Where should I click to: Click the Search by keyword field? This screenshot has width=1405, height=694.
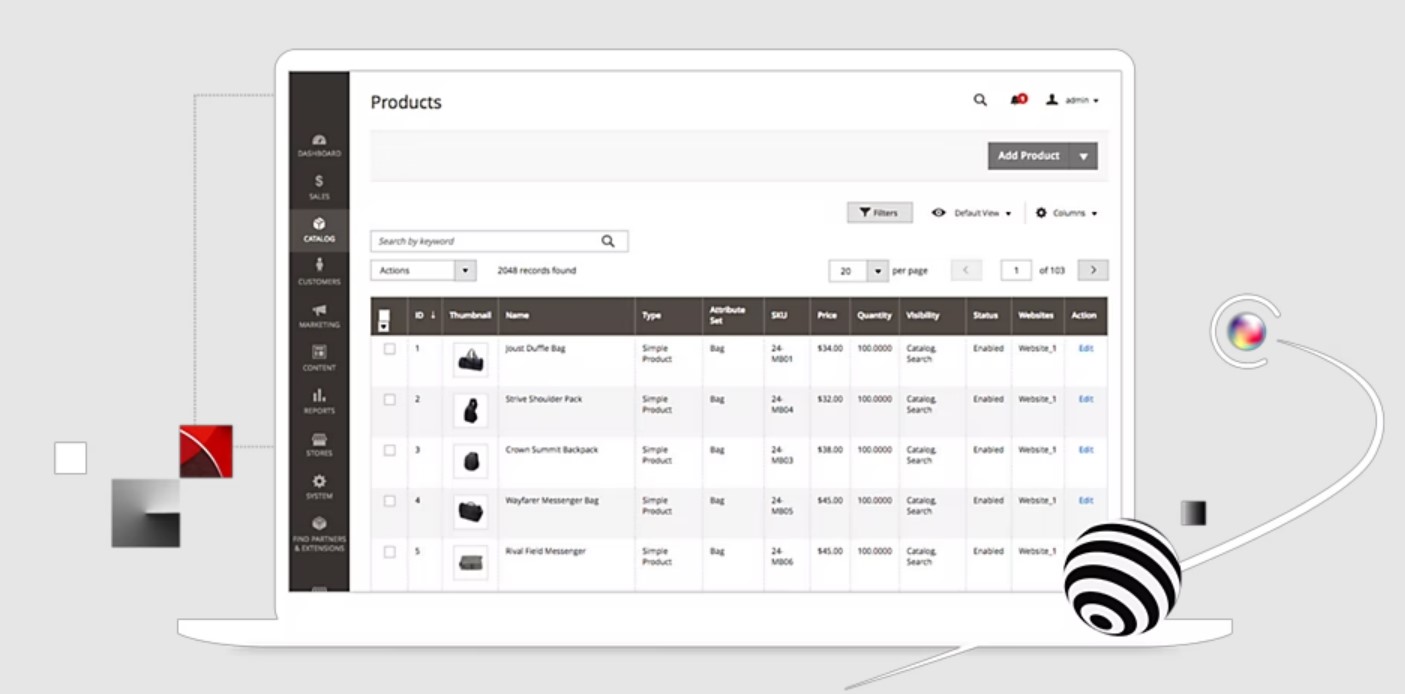point(499,241)
